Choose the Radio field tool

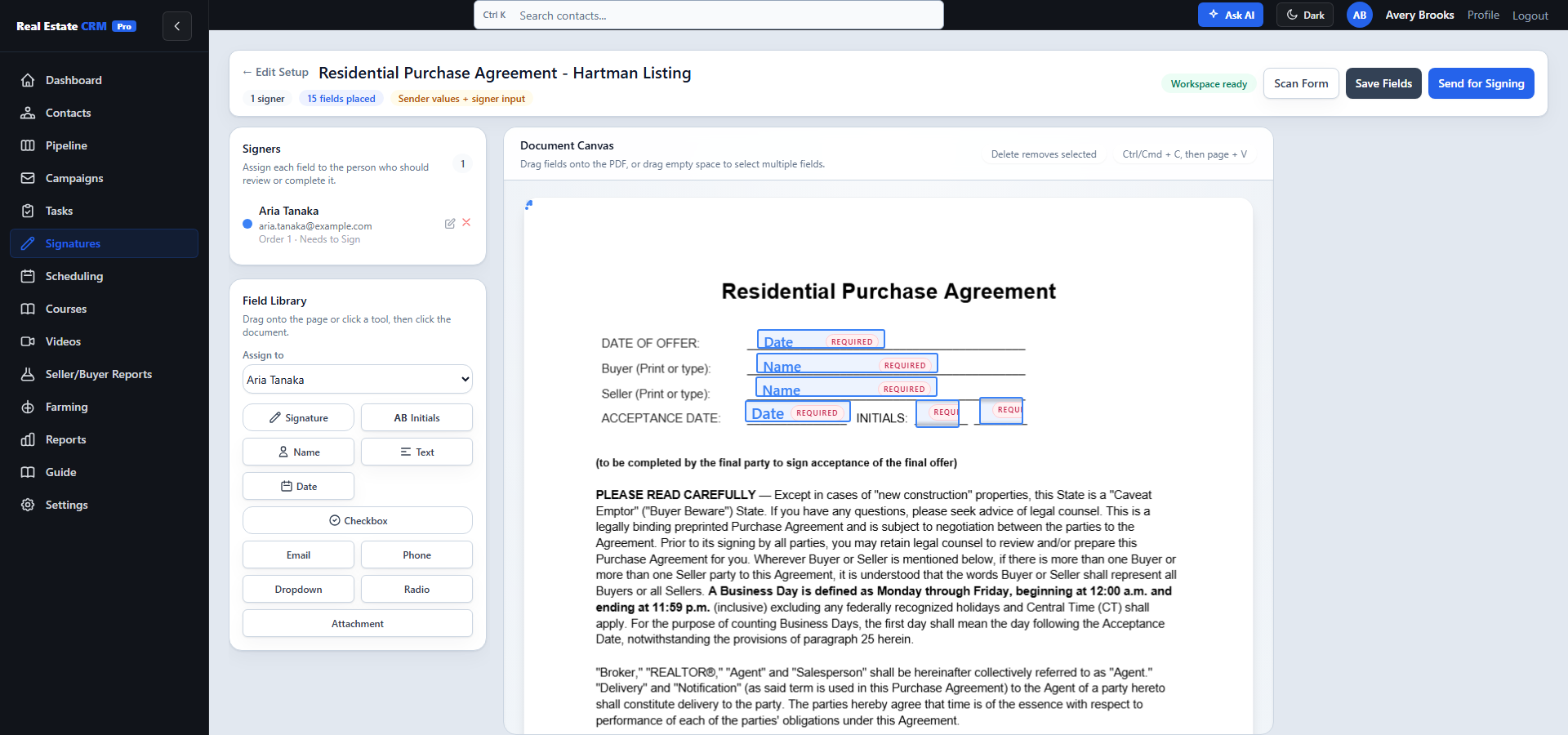[416, 589]
